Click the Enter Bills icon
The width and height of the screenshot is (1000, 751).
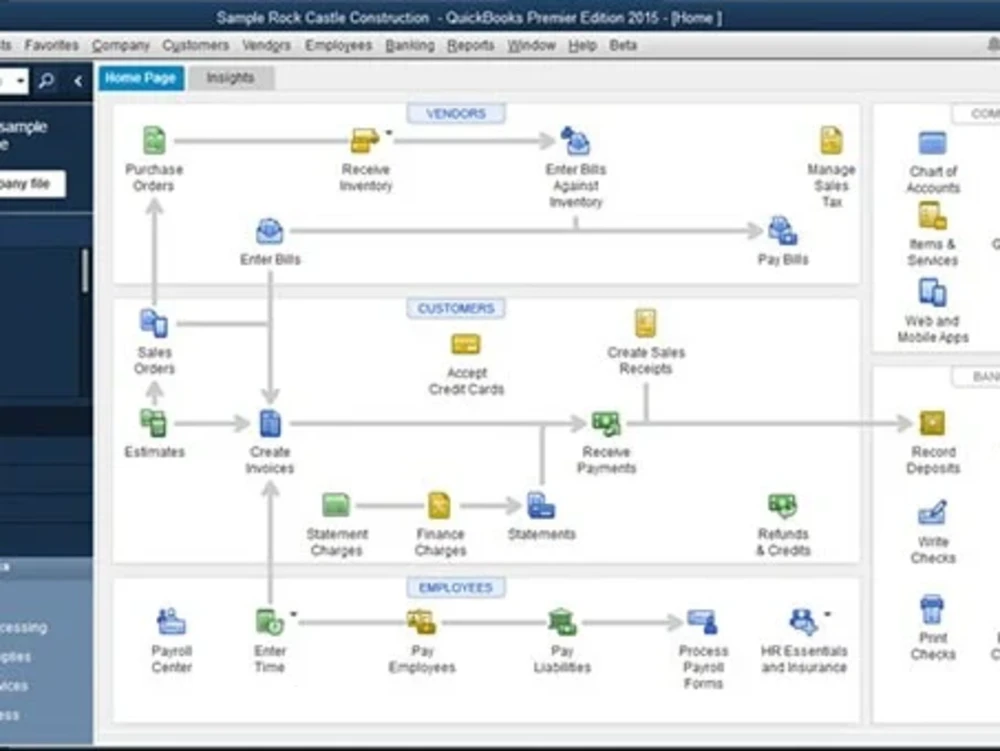(270, 231)
